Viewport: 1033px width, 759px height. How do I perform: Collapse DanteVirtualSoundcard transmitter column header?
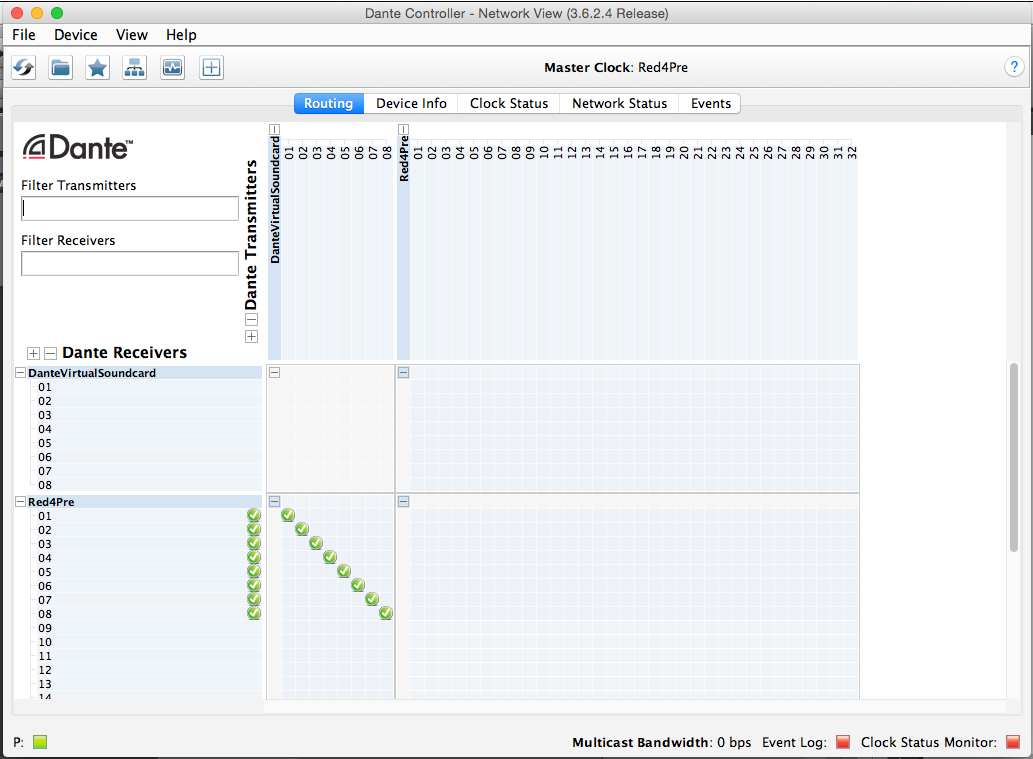click(x=275, y=130)
